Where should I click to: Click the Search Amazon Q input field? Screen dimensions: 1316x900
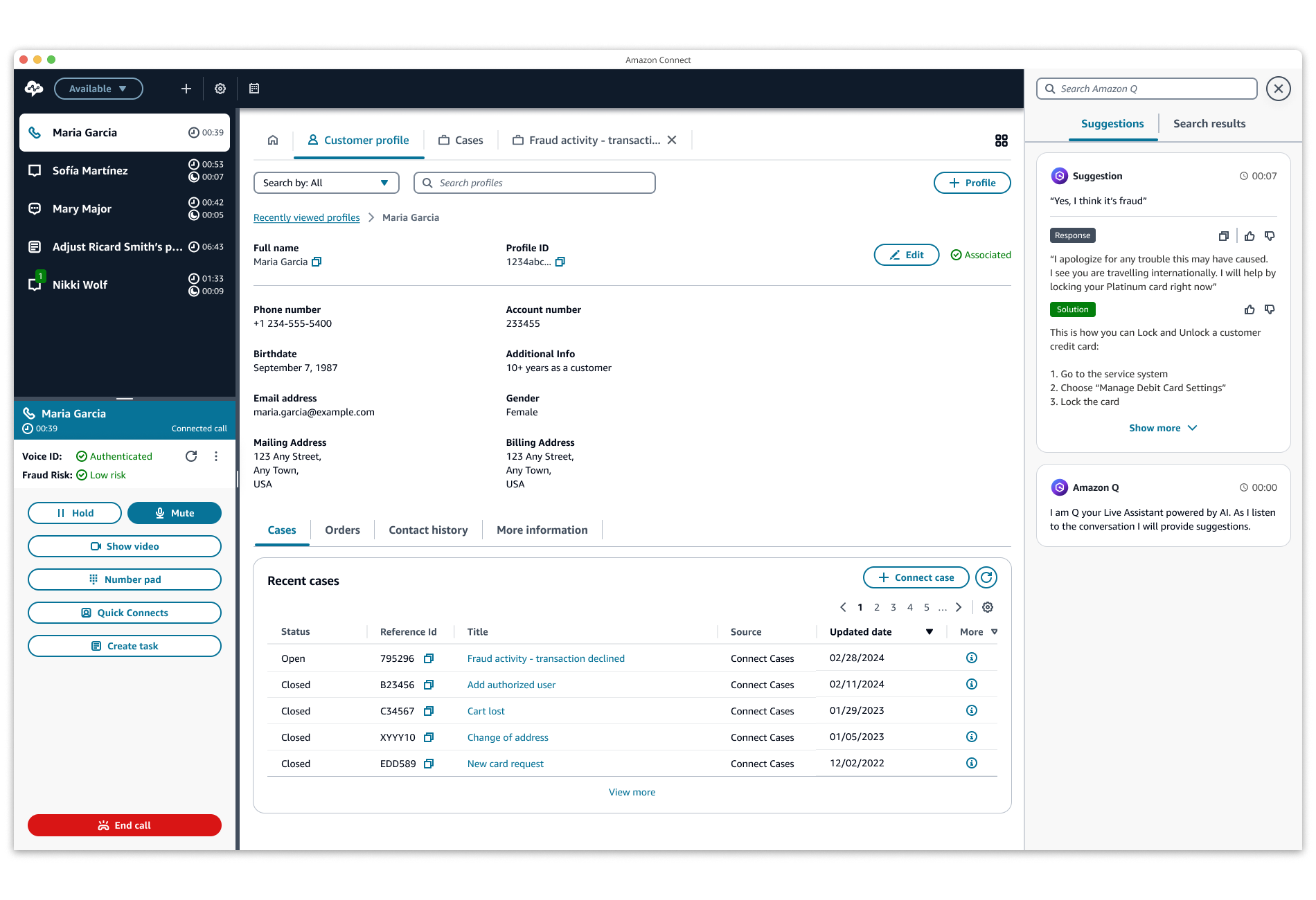point(1146,89)
